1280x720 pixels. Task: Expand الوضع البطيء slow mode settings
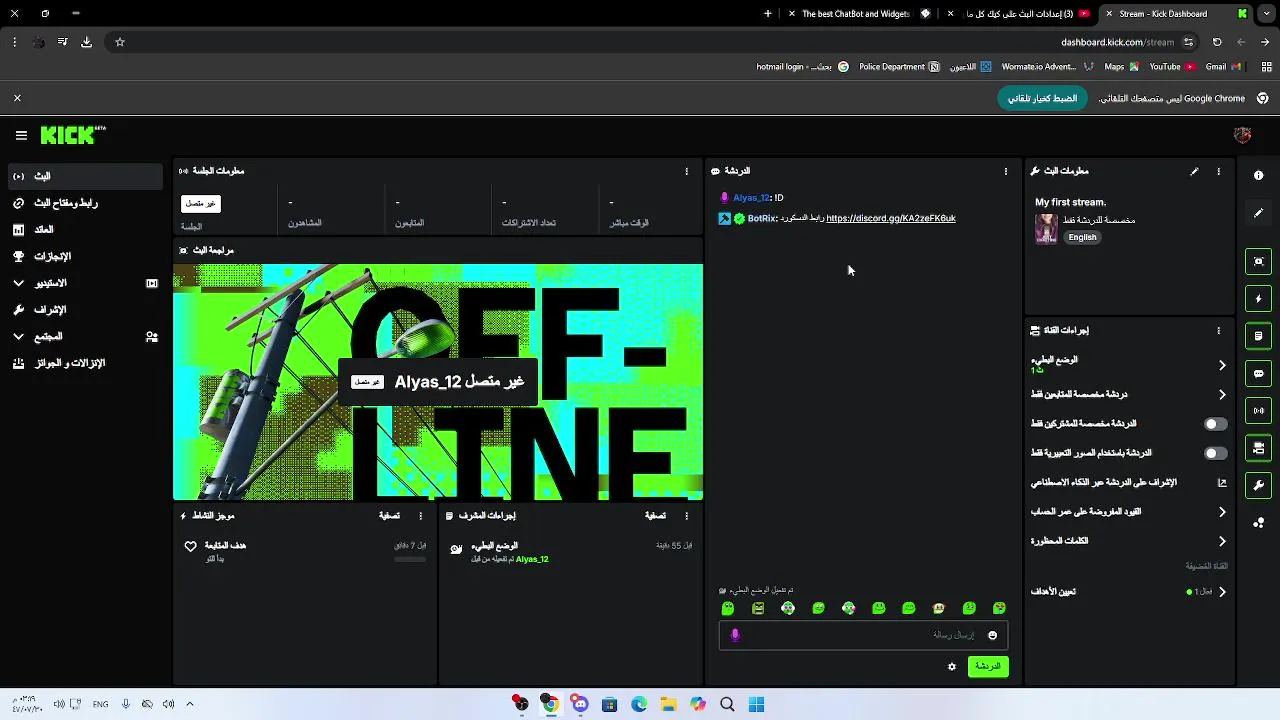[x=1128, y=365]
